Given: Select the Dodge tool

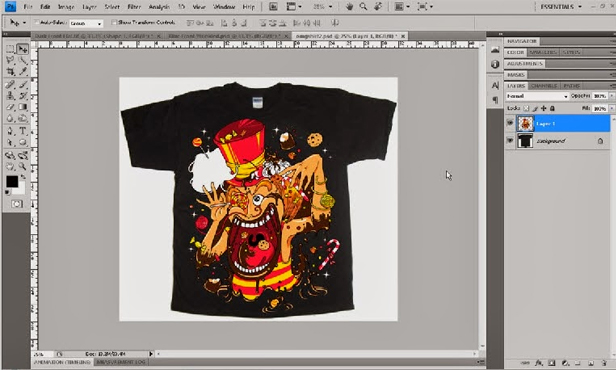Looking at the screenshot, I should coord(22,118).
